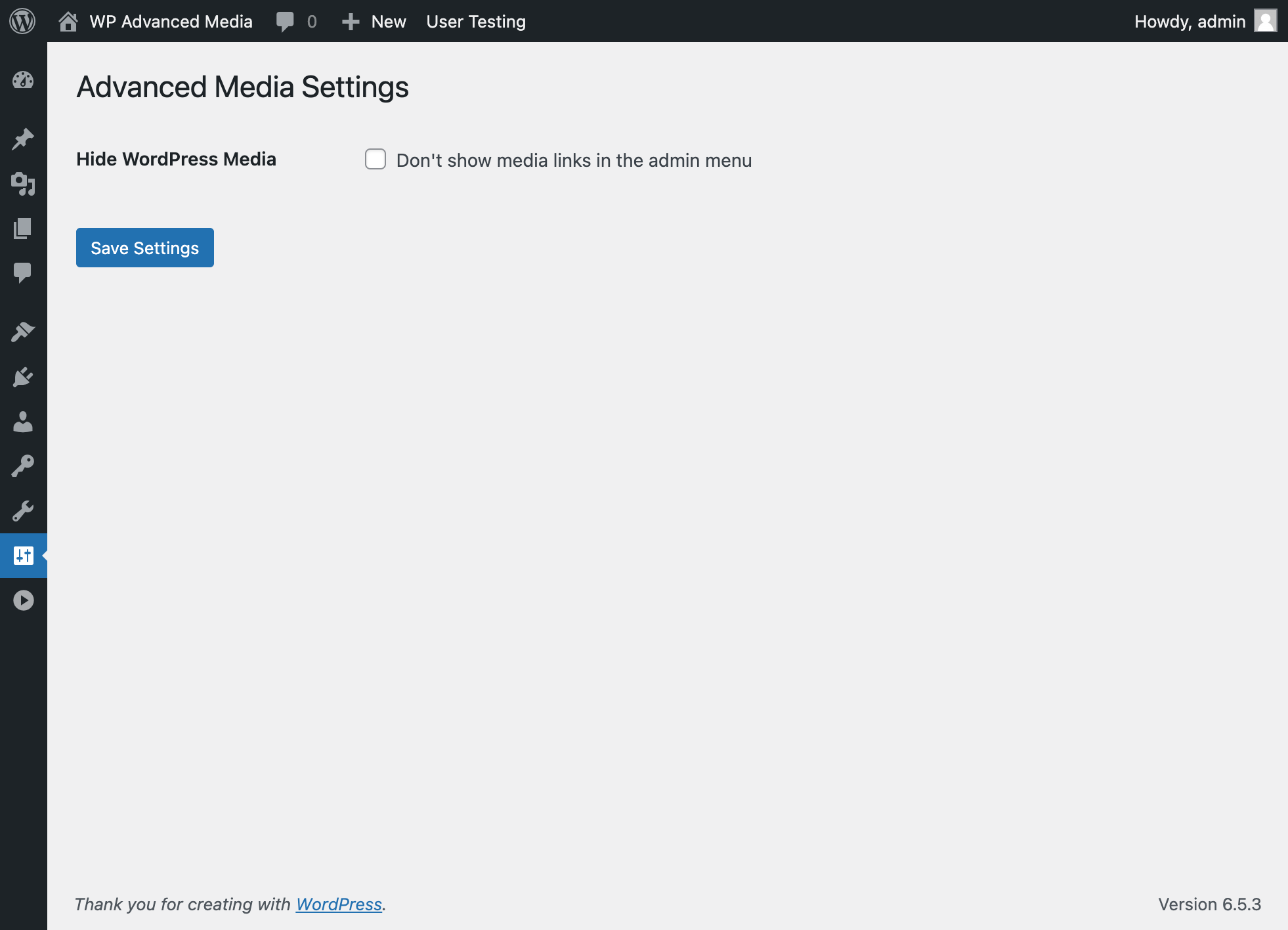Enable the Don't show media links checkbox

coord(376,159)
